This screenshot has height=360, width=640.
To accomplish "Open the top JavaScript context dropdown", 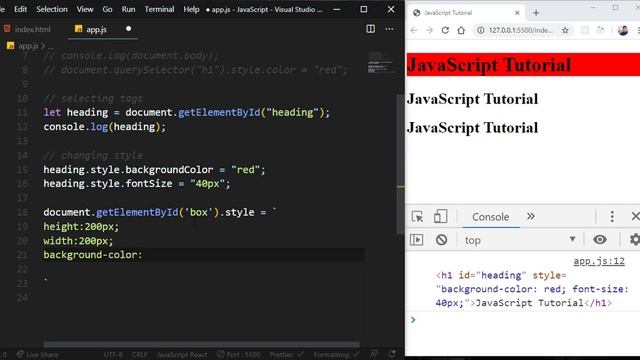I will [520, 240].
